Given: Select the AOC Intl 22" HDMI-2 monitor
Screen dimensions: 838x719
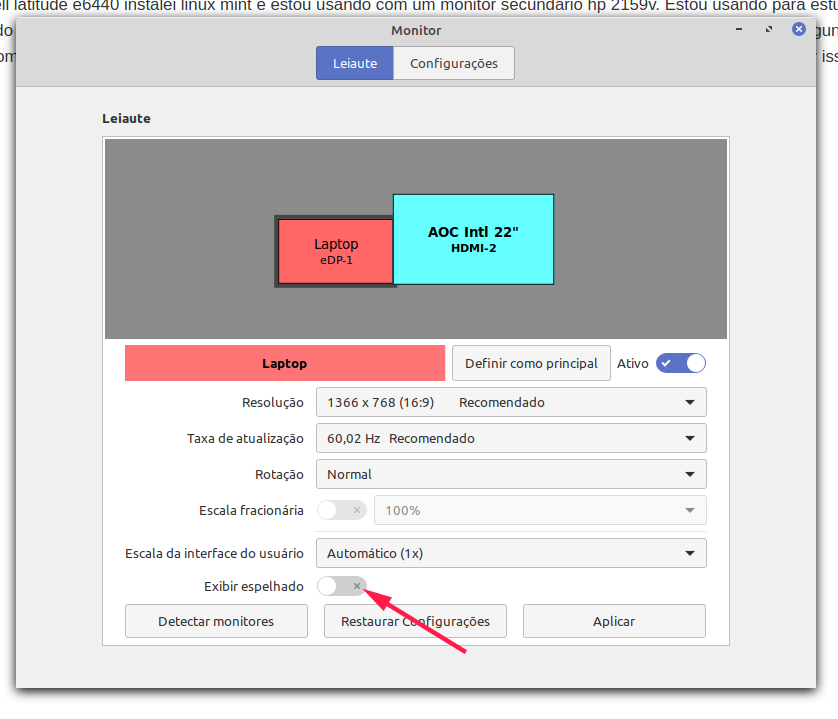Looking at the screenshot, I should coord(474,239).
